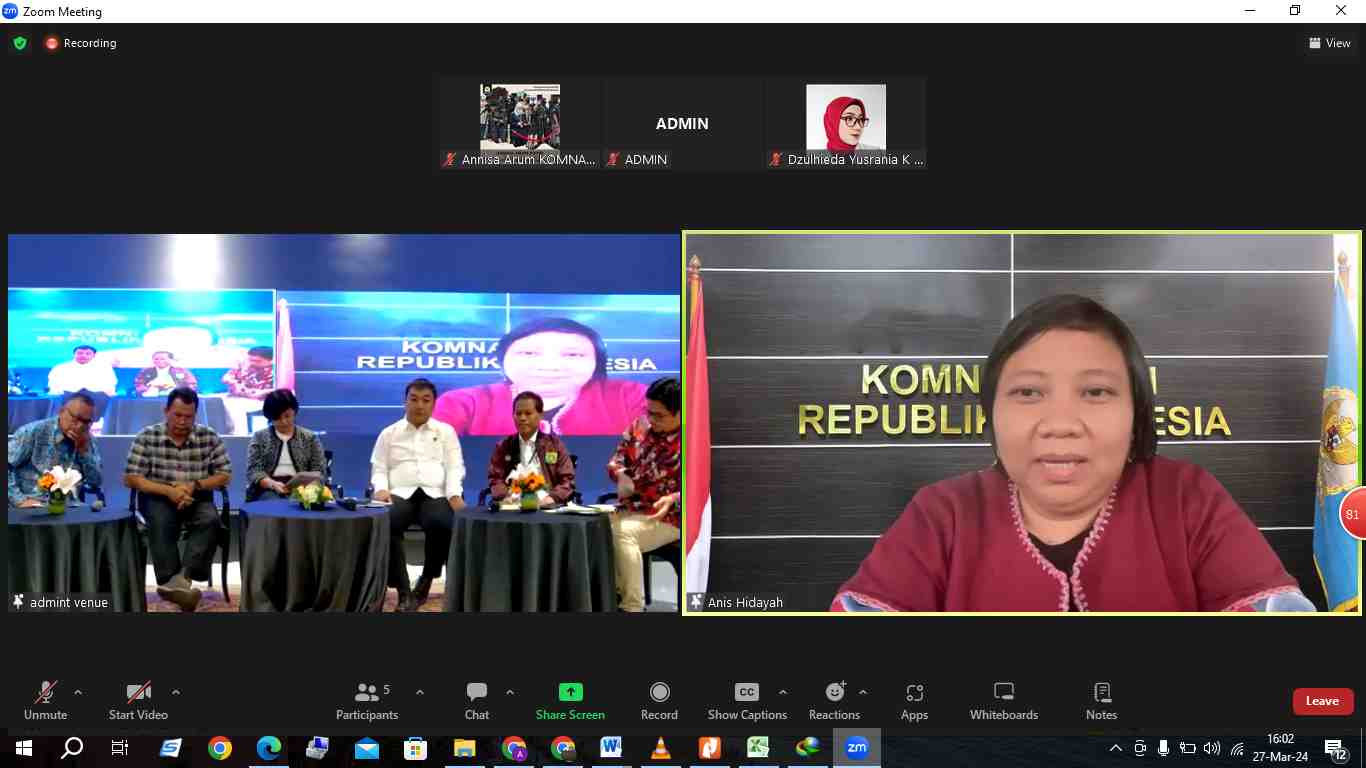Select the ADMIN participant tile
This screenshot has width=1366, height=768.
click(x=682, y=124)
